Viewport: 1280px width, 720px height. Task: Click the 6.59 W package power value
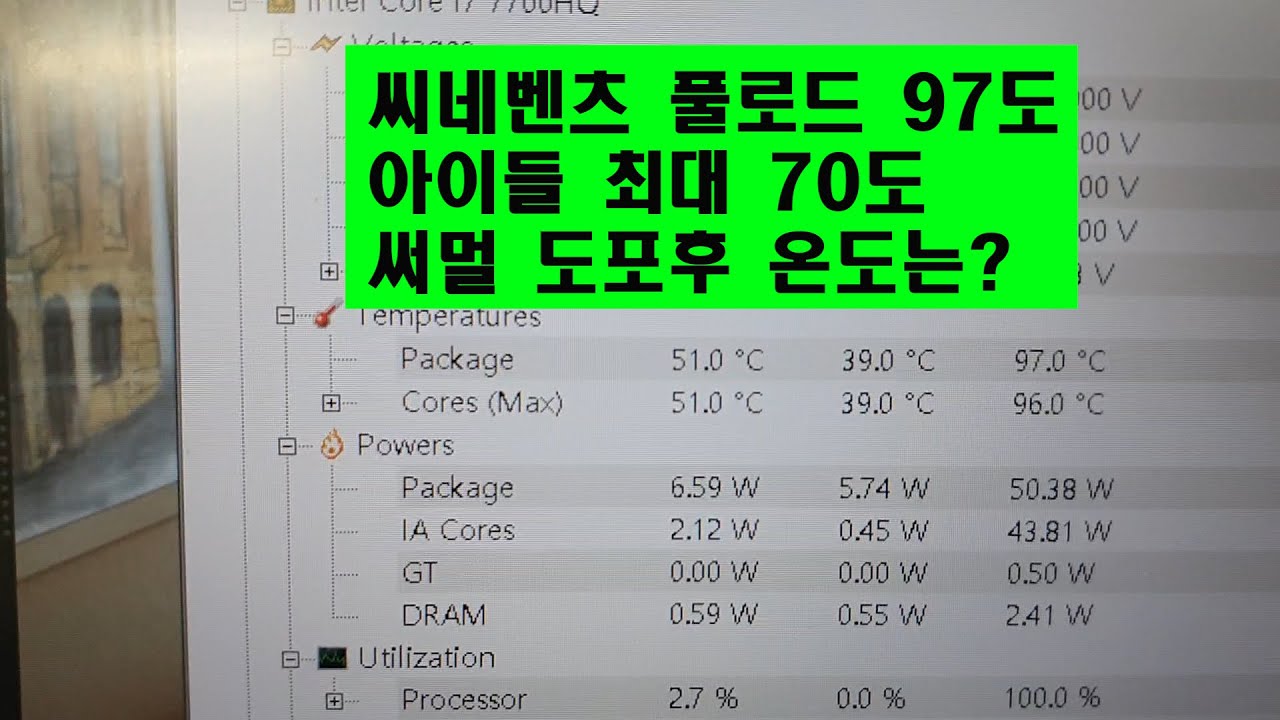tap(715, 488)
